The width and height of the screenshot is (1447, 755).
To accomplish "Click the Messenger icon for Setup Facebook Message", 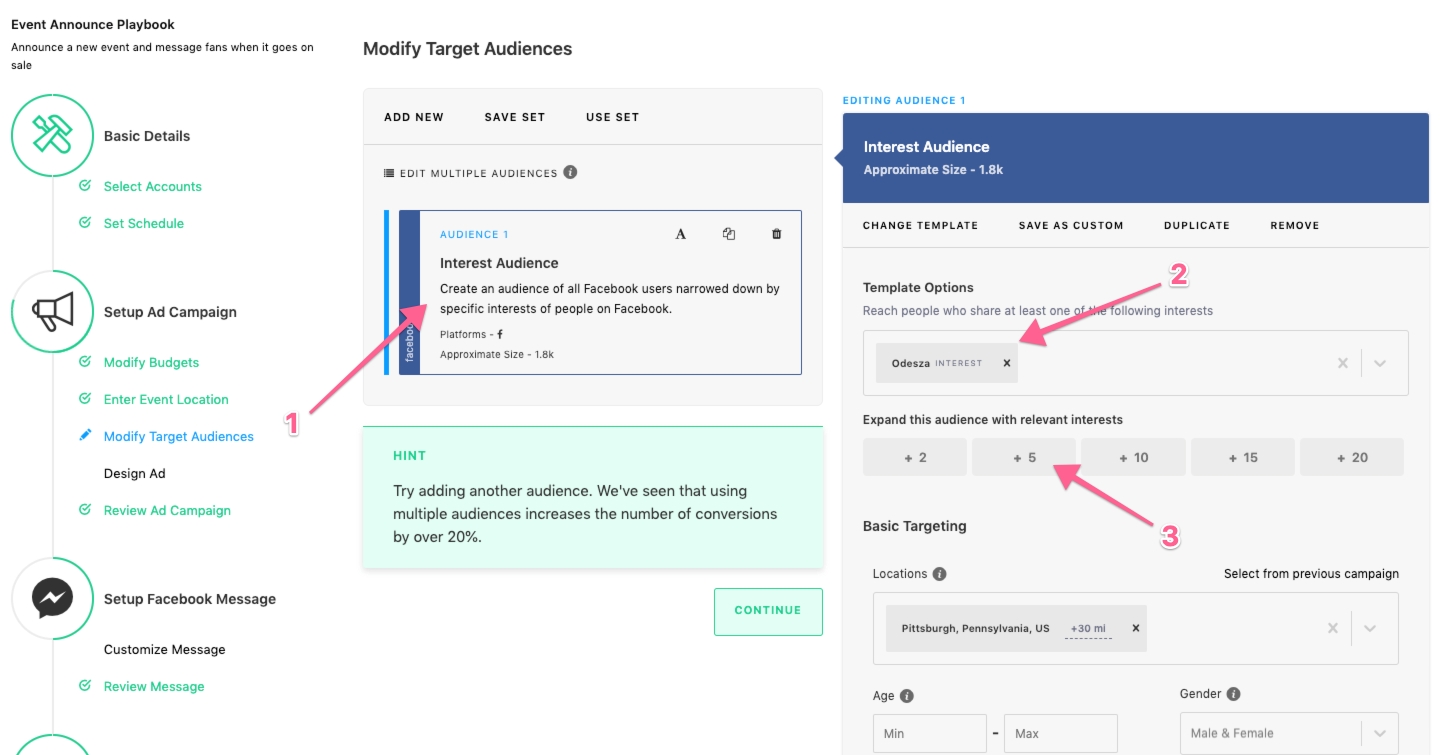I will [52, 599].
